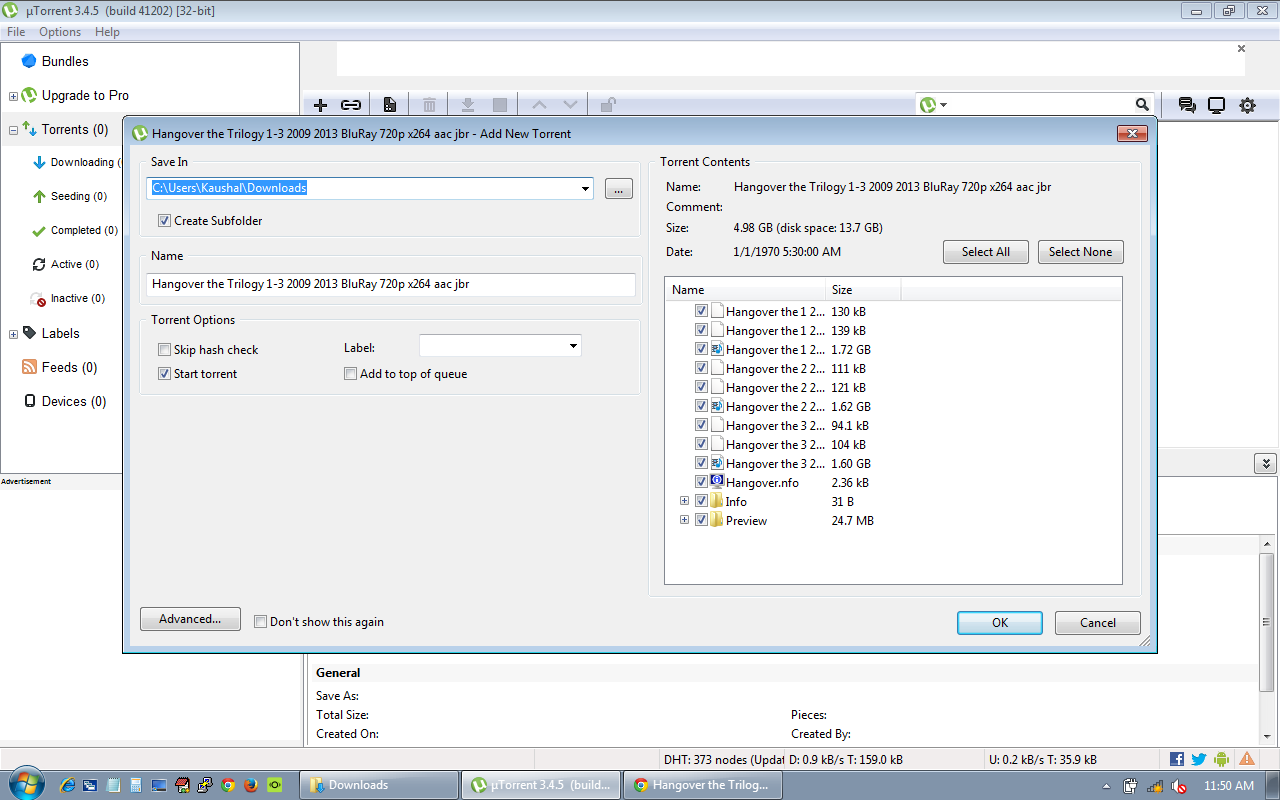Open the Save In path dropdown
The height and width of the screenshot is (800, 1280).
(585, 188)
